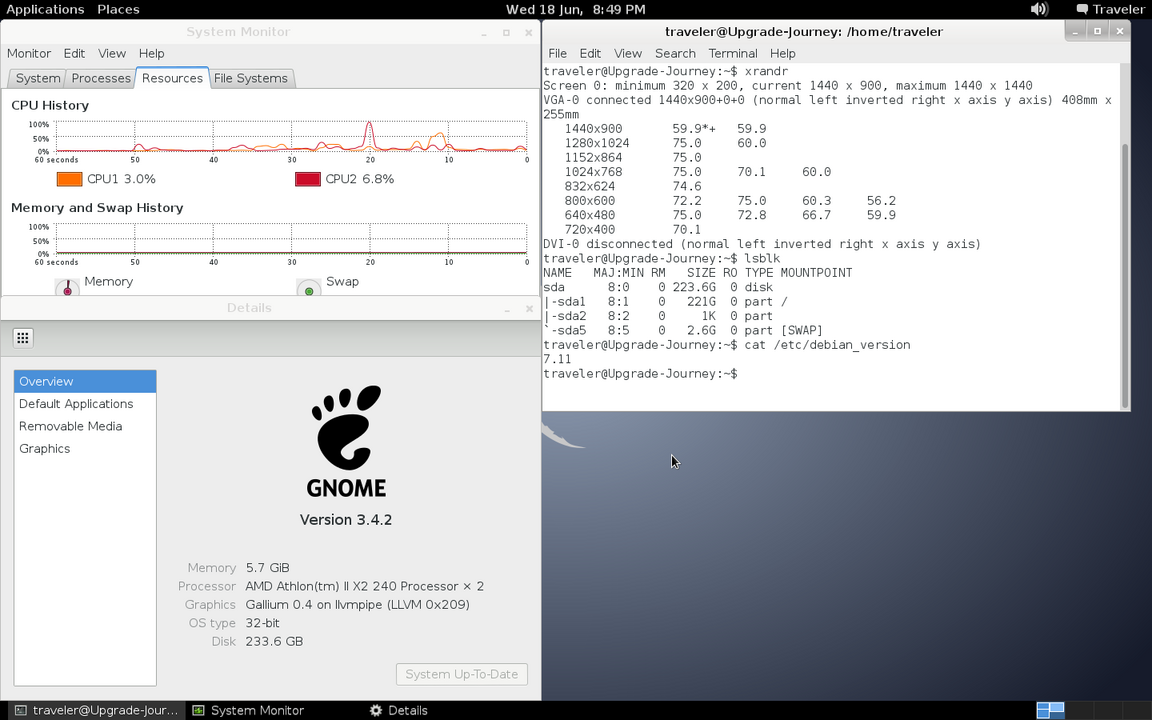Open Edit menu in the terminal window
Screen dimensions: 1152x720
click(x=590, y=54)
